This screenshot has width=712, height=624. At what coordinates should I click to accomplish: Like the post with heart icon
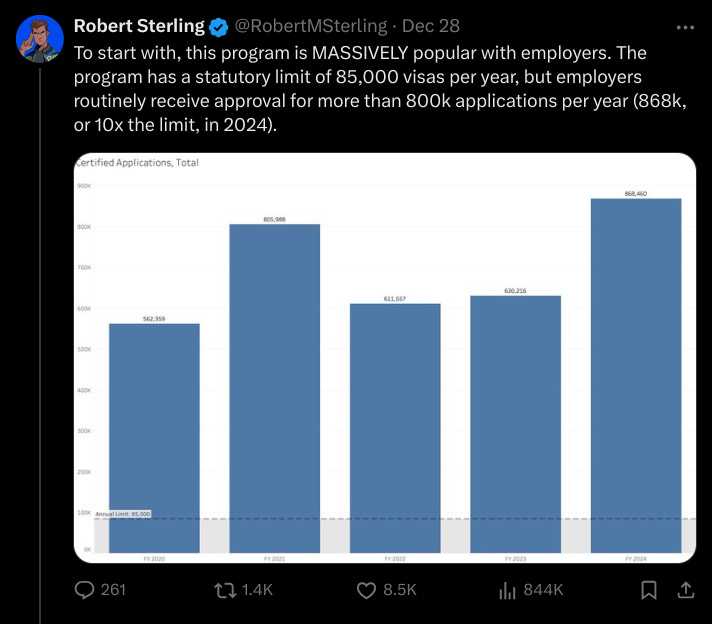(x=366, y=590)
